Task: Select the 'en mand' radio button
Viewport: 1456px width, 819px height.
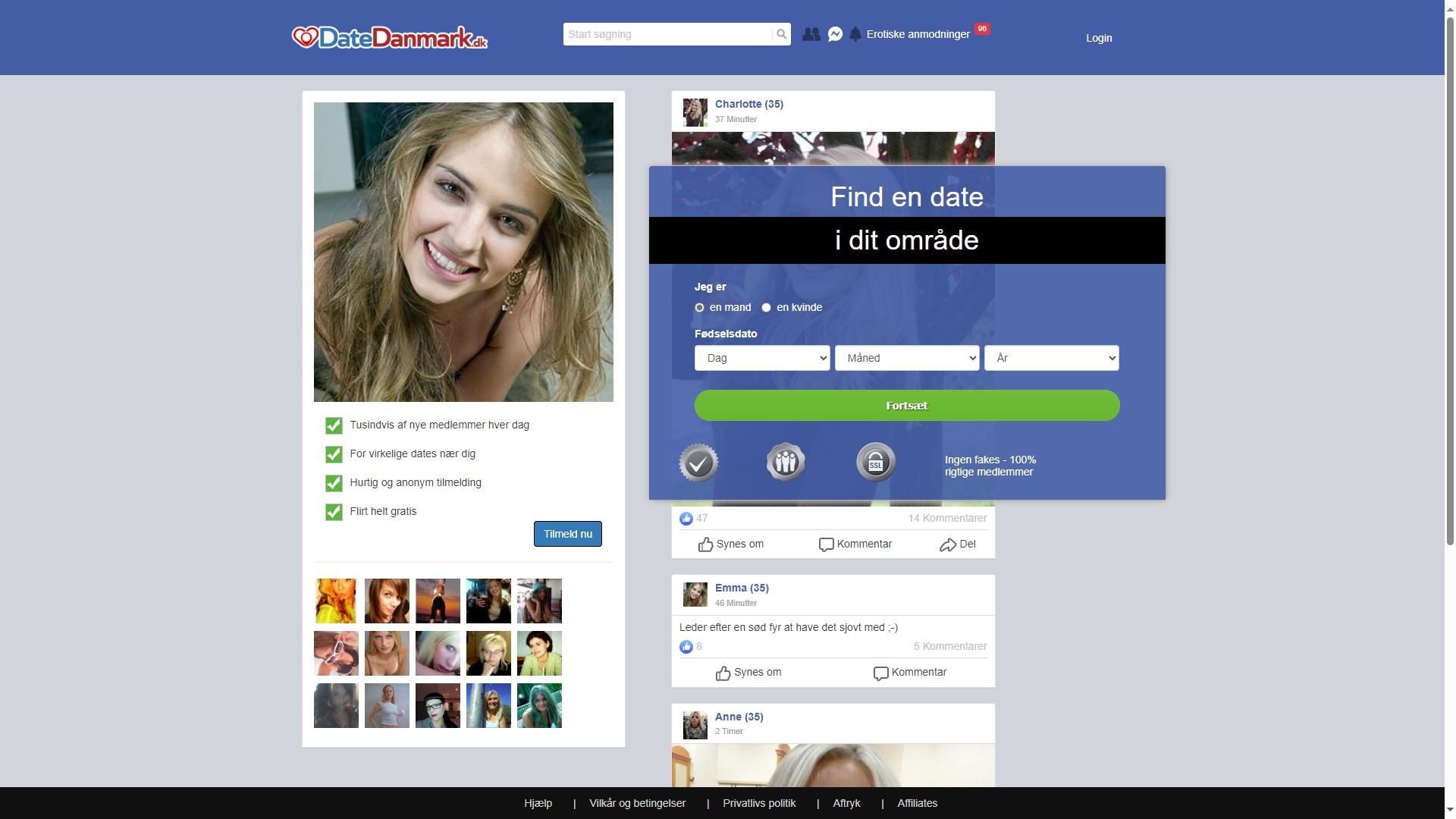Action: tap(699, 308)
